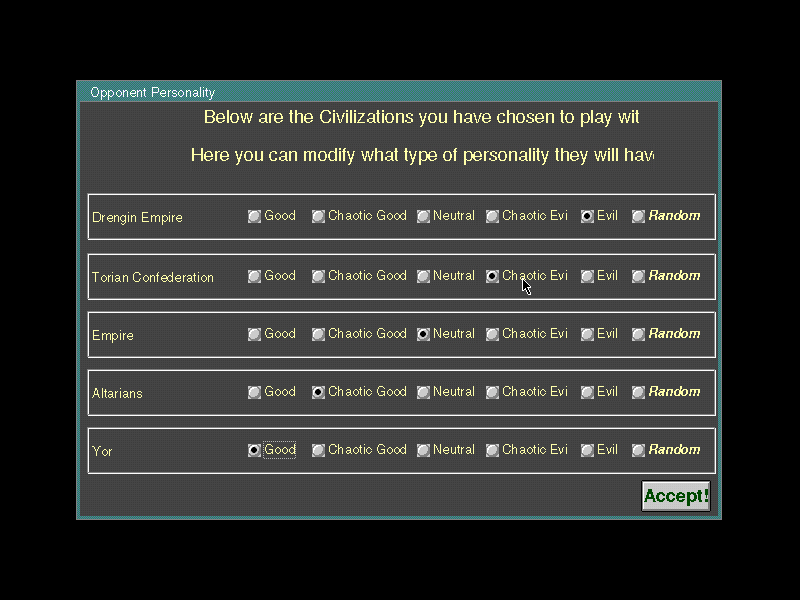
Task: Click the Accept! button
Action: pyautogui.click(x=676, y=496)
